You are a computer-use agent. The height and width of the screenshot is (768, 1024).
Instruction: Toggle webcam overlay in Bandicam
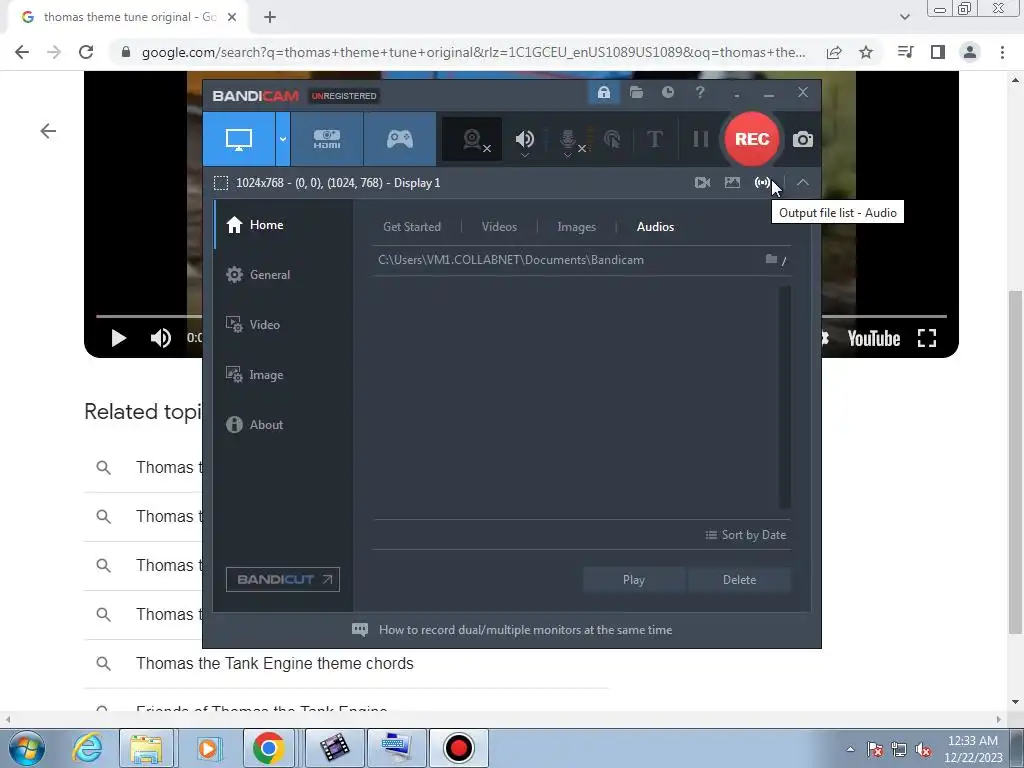coord(472,139)
